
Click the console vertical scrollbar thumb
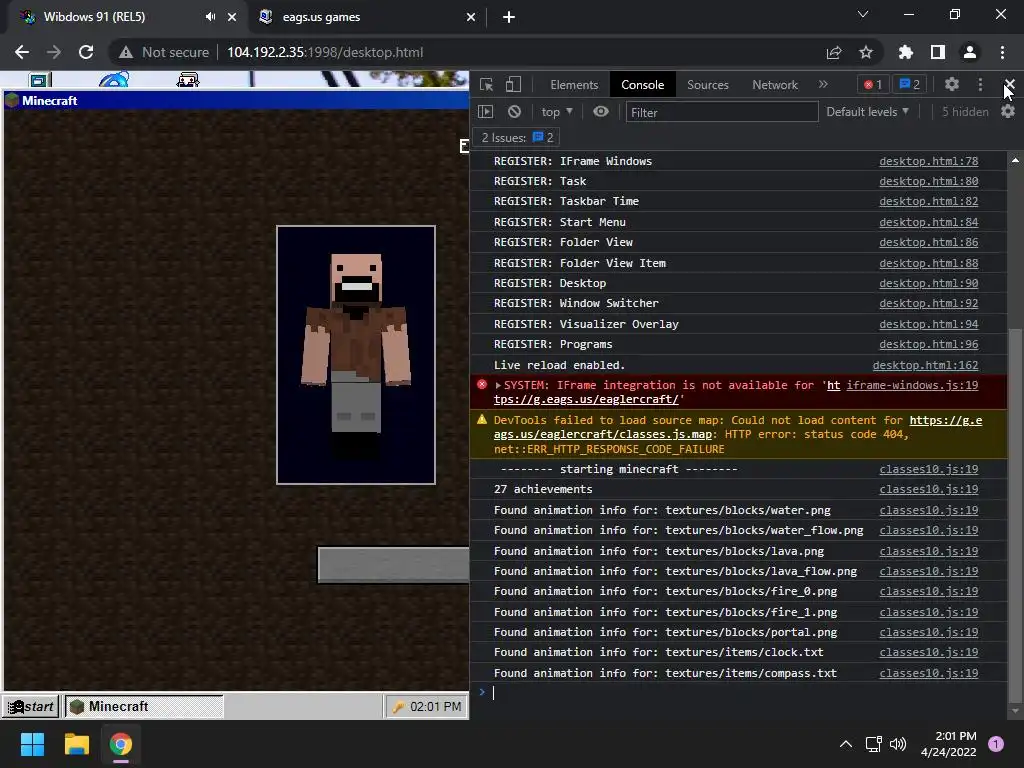(1015, 515)
